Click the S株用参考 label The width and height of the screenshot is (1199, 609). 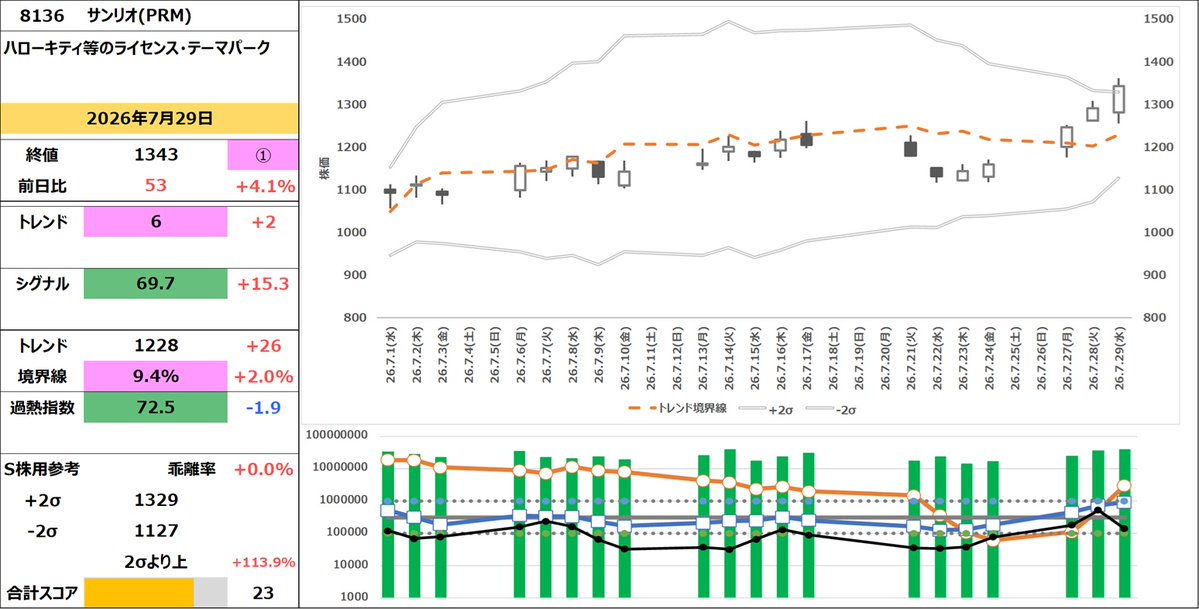click(41, 469)
